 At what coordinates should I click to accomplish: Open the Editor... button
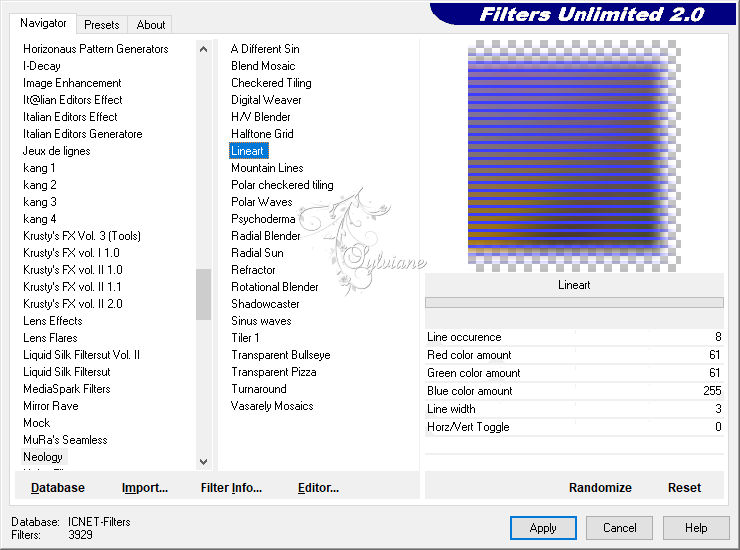tap(318, 488)
